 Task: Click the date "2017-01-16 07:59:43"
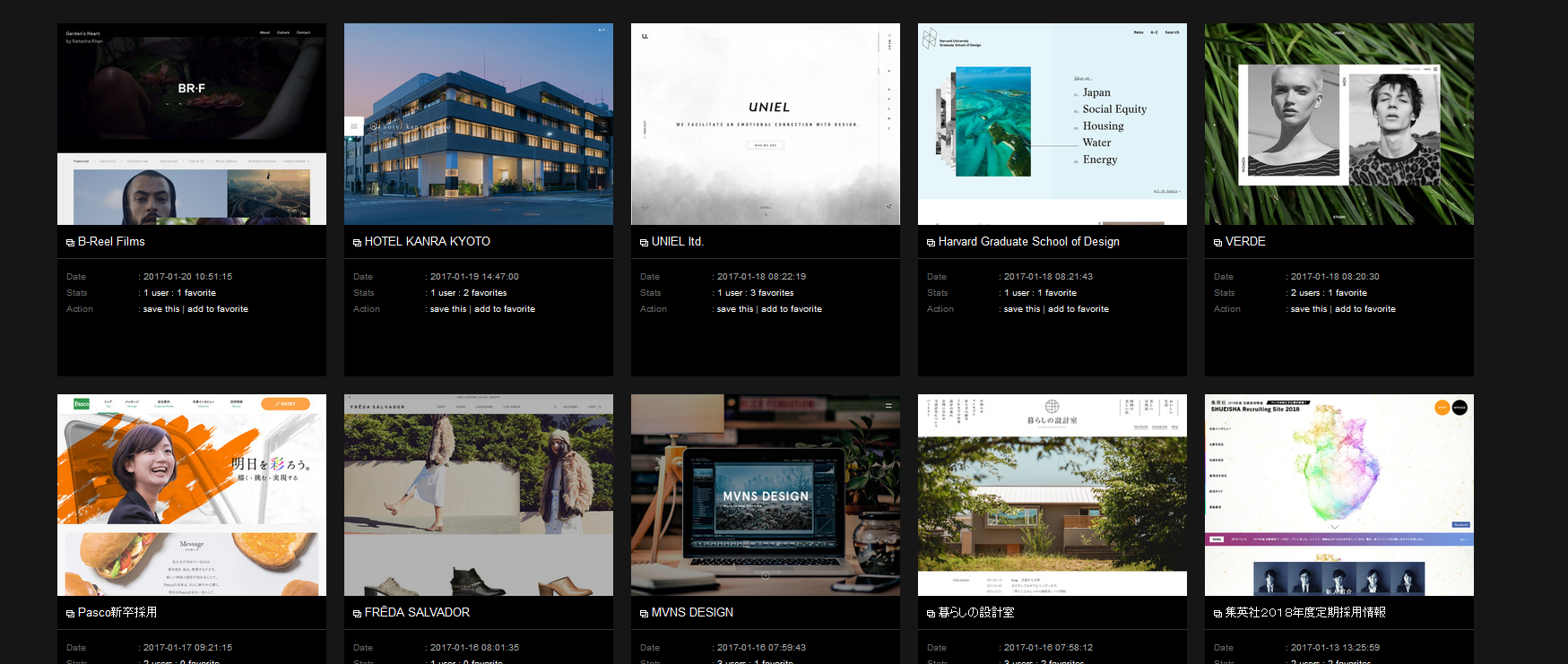point(761,648)
